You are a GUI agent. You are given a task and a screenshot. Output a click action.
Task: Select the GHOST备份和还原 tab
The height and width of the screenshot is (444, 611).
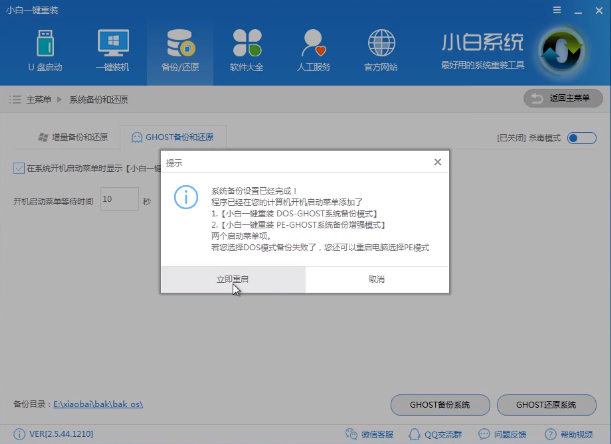172,136
